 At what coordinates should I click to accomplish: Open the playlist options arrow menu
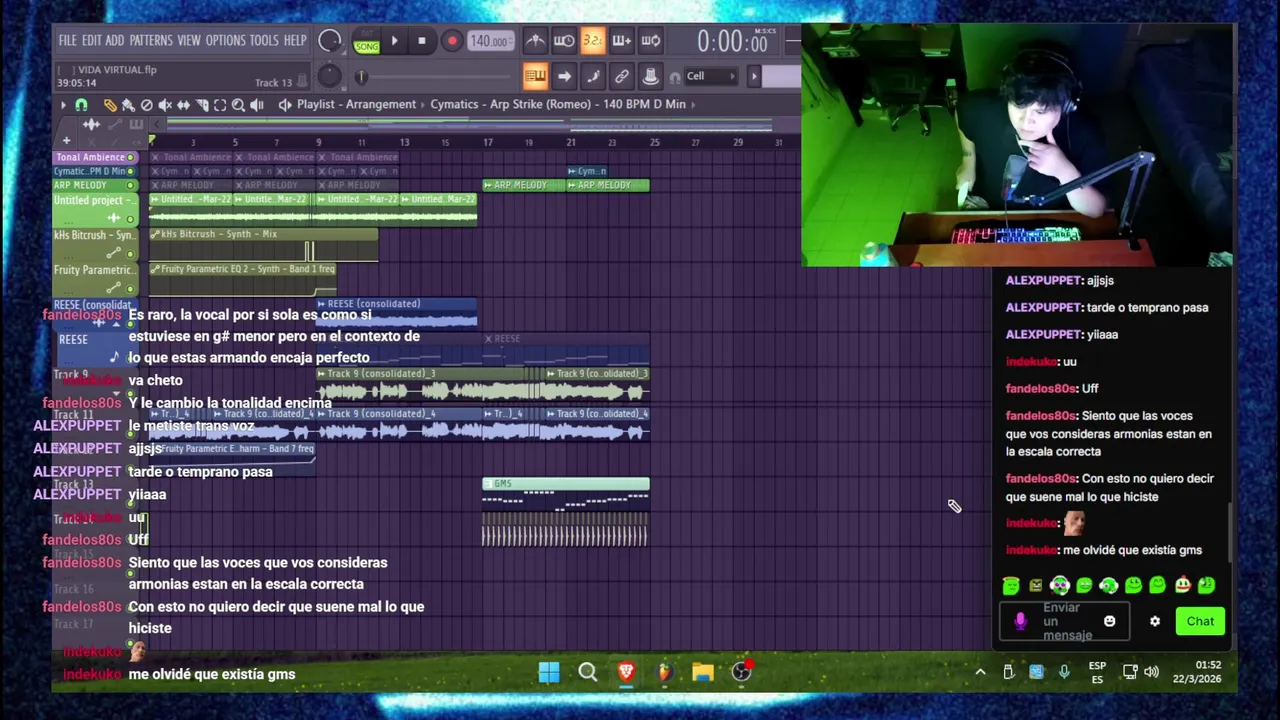point(63,105)
